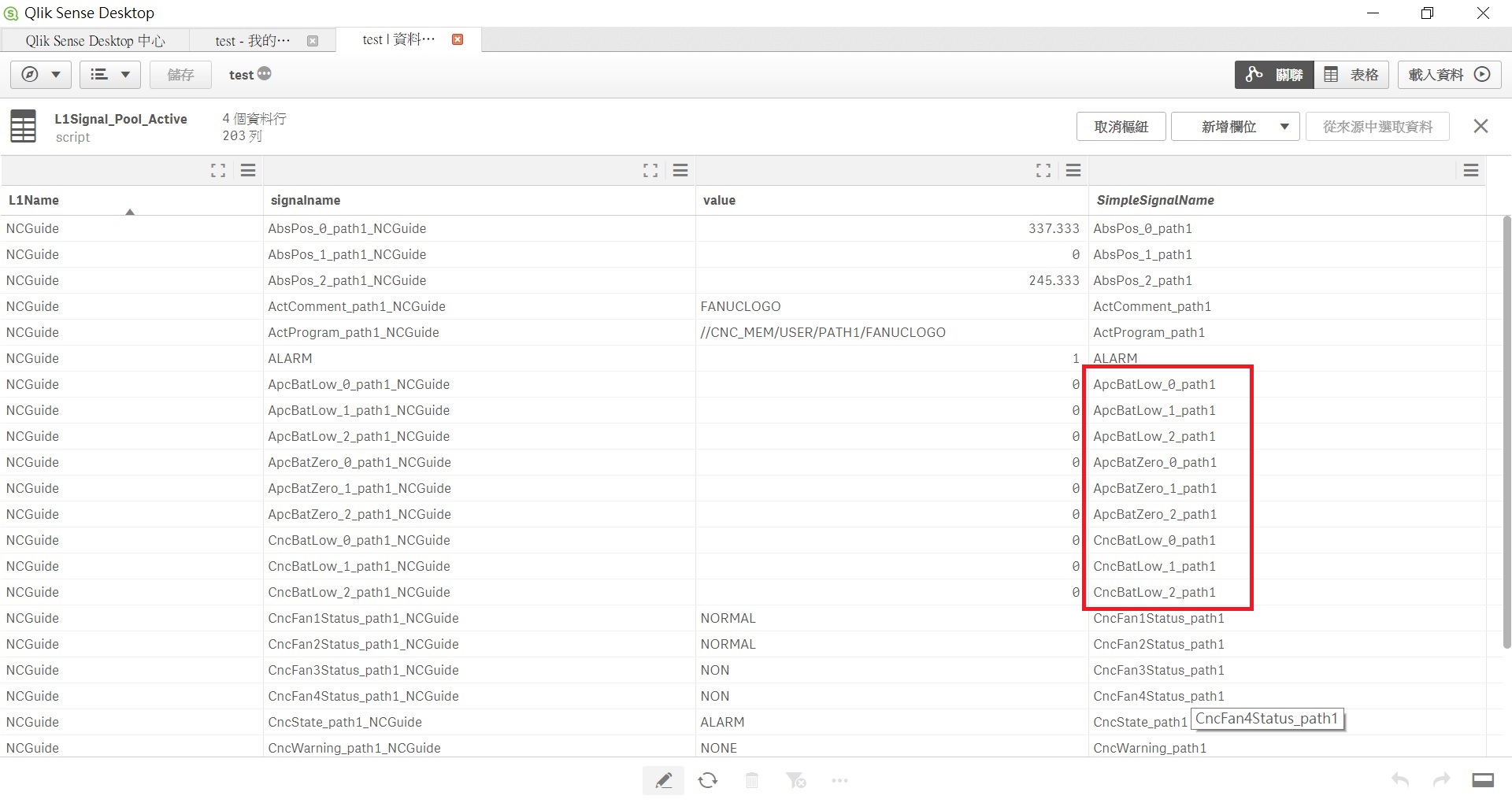Viewport: 1512px width, 803px height.
Task: Select CncFan4Status_path1_NCGuide cell
Action: [479, 696]
